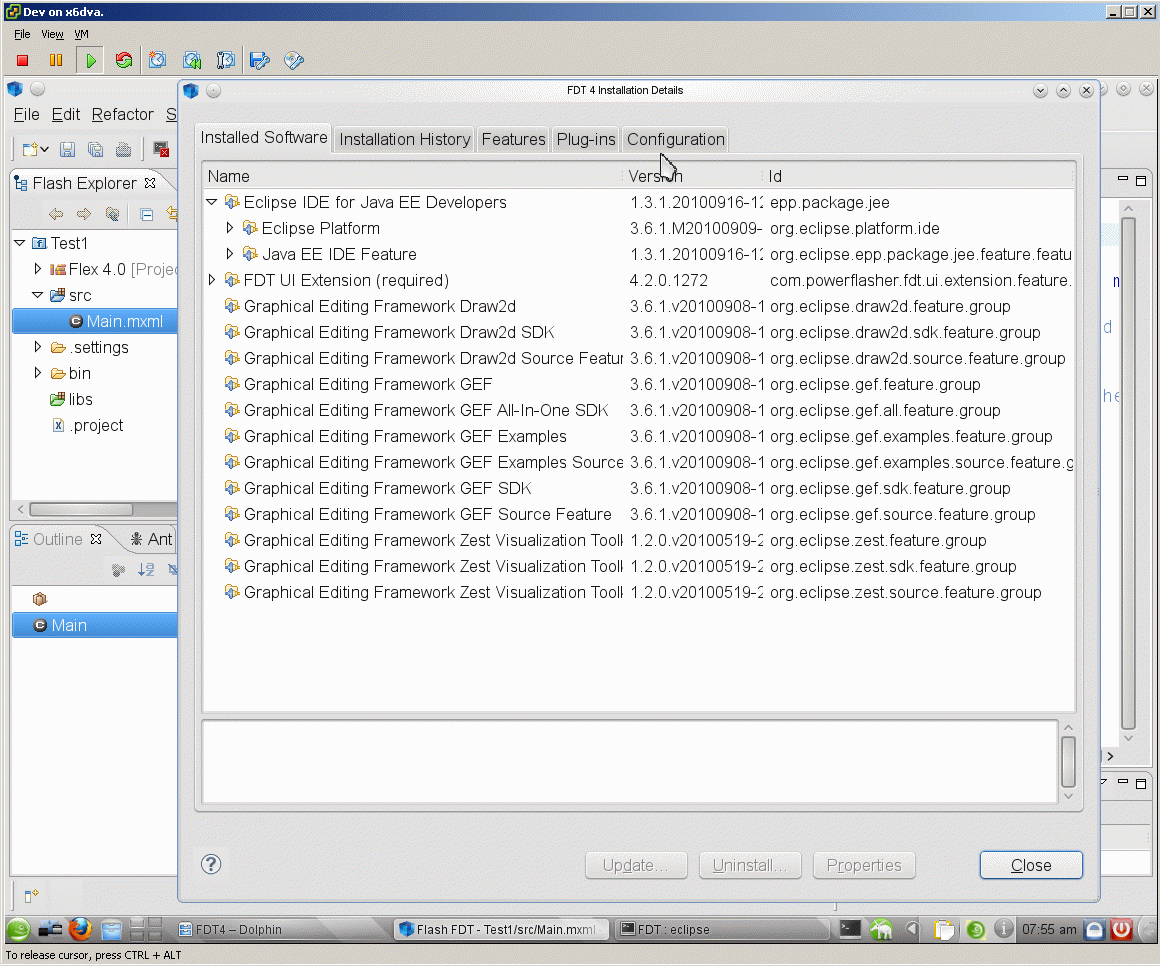Click the sort icon in Outline toolbar
Image resolution: width=1160 pixels, height=966 pixels.
146,570
